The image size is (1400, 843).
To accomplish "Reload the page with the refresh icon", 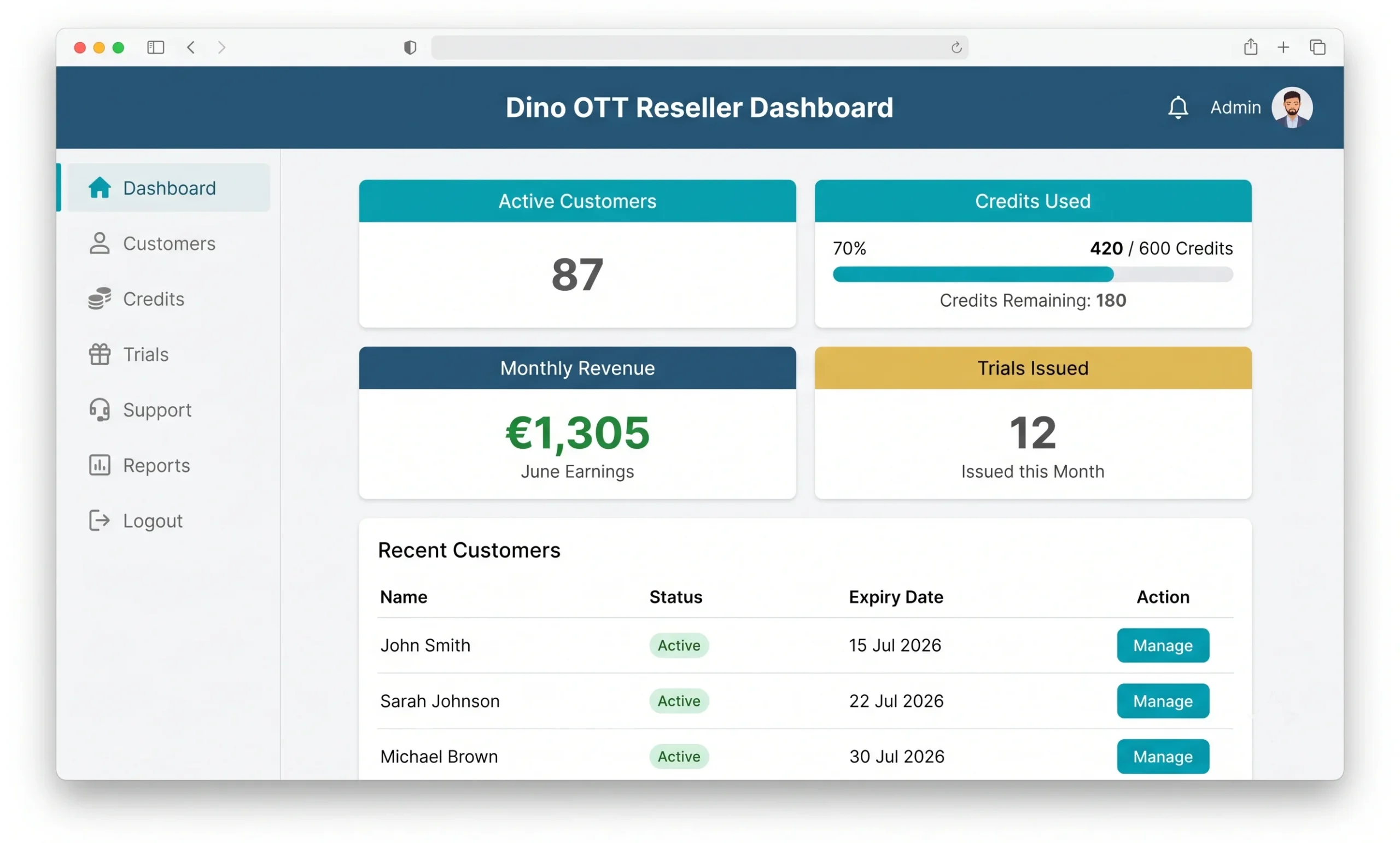I will click(956, 47).
